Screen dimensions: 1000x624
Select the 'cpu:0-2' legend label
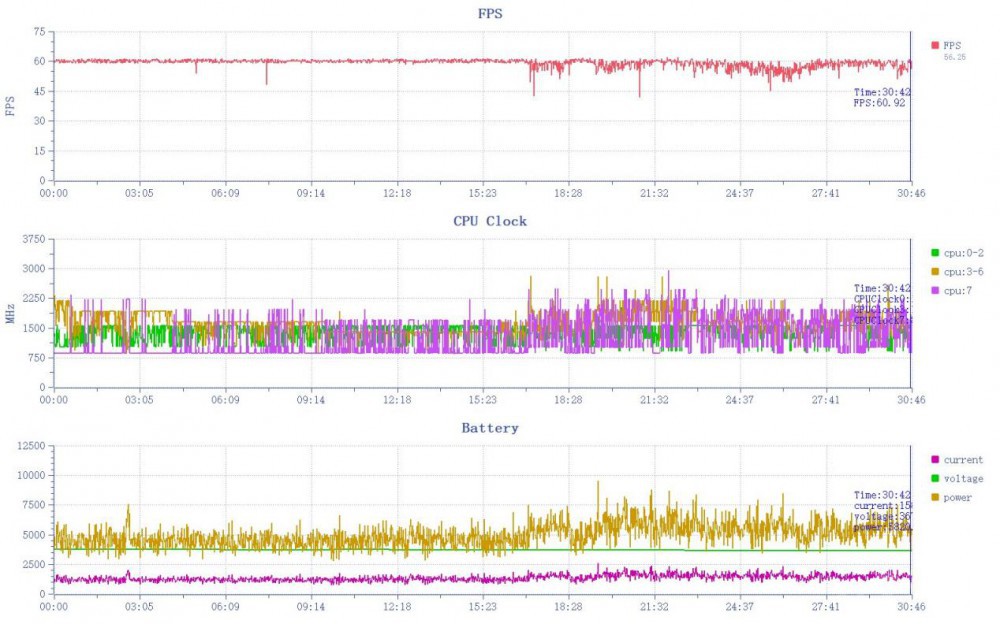(x=964, y=253)
